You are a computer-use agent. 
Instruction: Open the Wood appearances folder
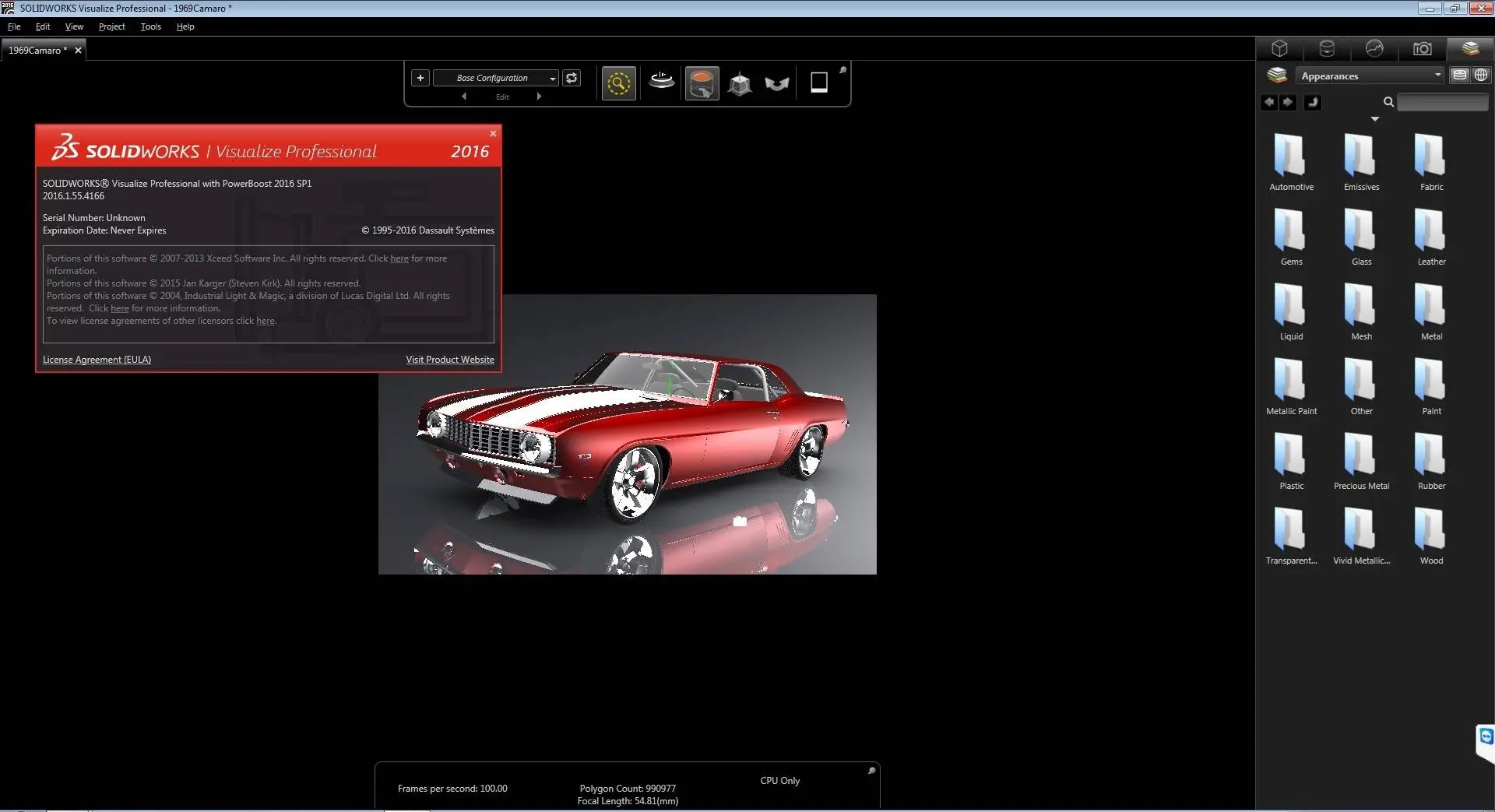pos(1431,536)
